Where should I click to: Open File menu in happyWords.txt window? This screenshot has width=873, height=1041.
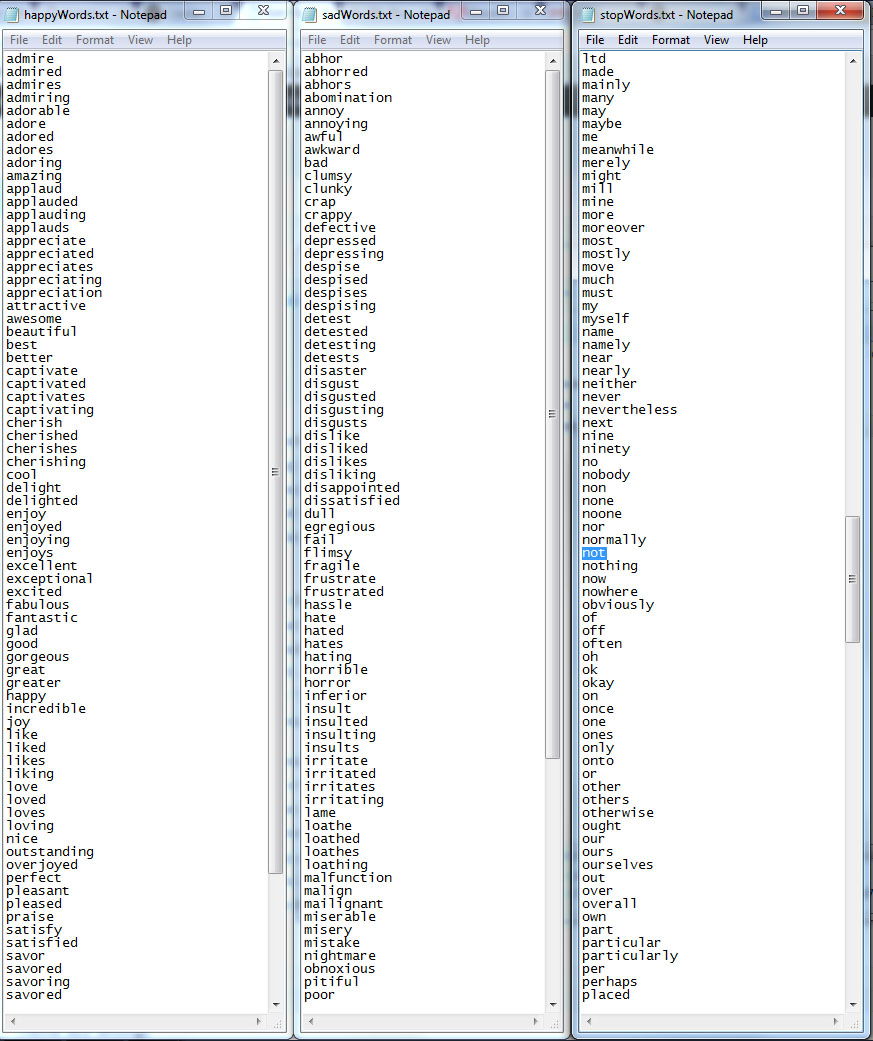click(19, 40)
